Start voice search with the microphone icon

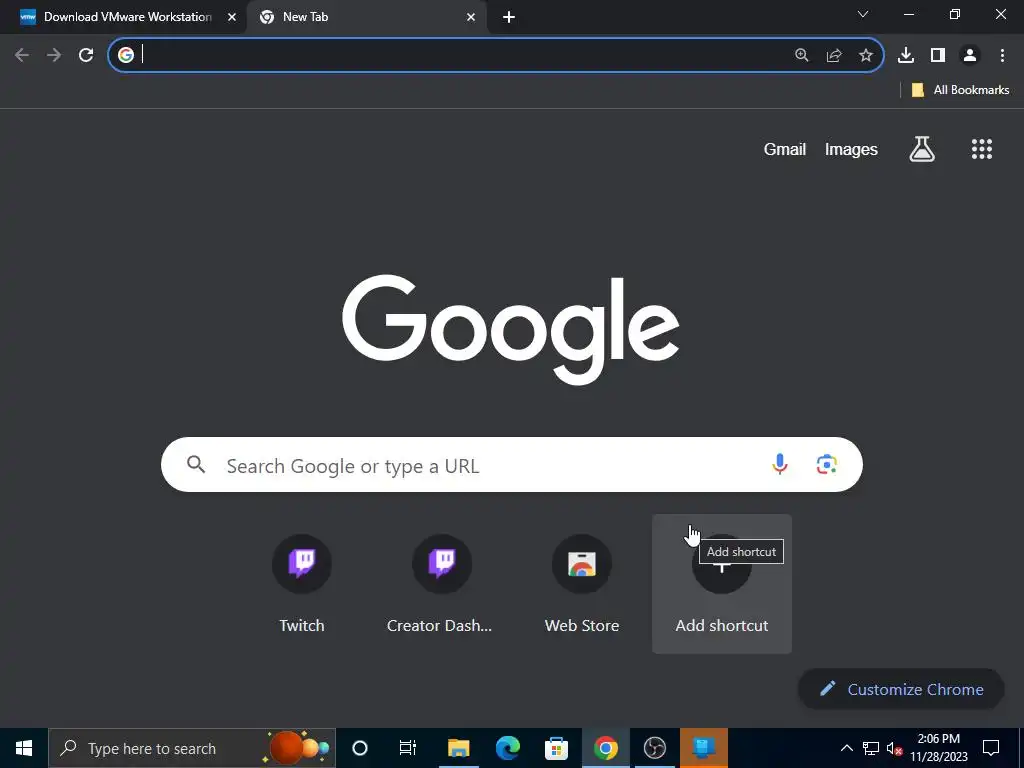[780, 464]
